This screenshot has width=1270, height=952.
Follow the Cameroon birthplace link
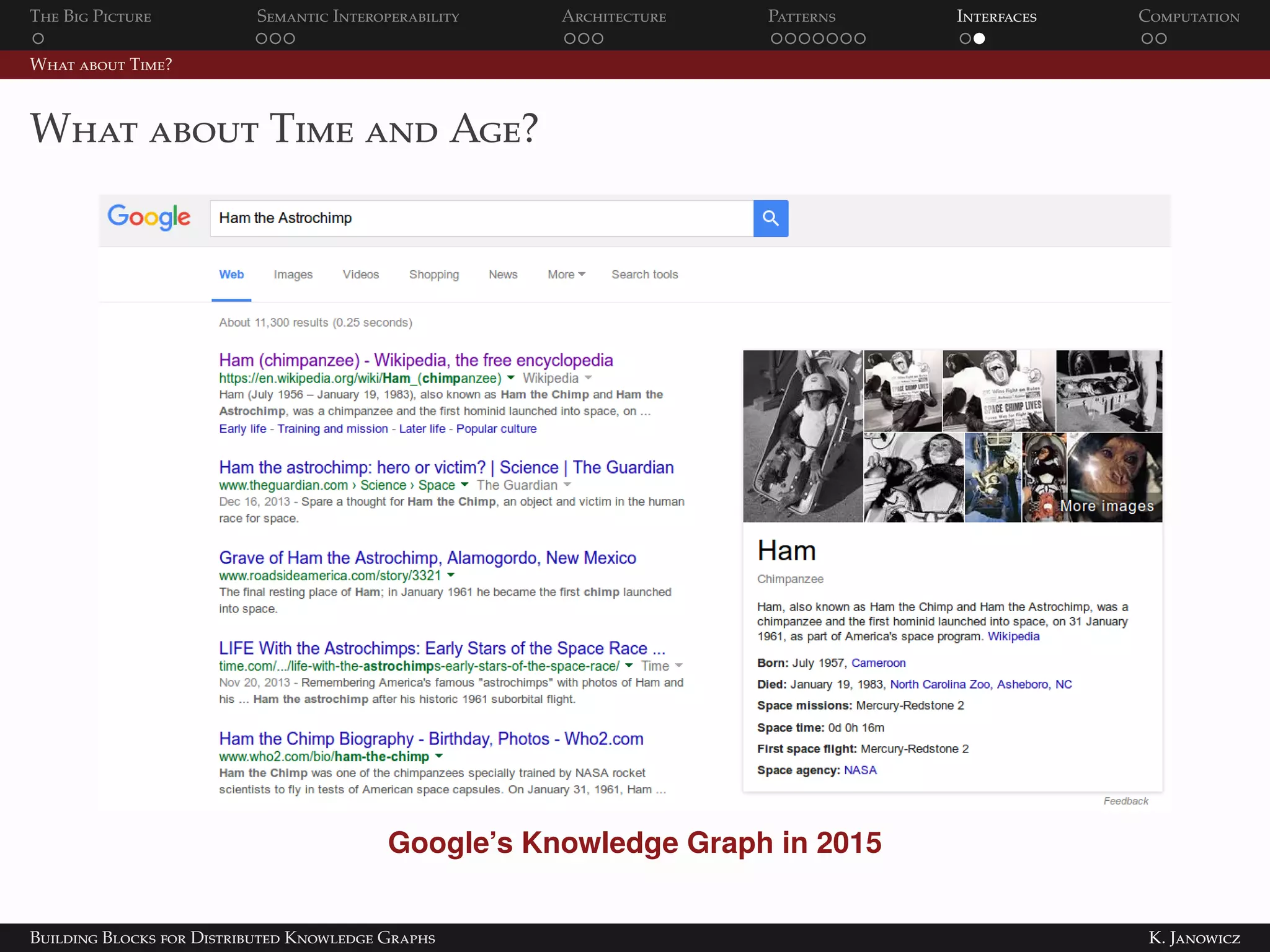click(878, 663)
